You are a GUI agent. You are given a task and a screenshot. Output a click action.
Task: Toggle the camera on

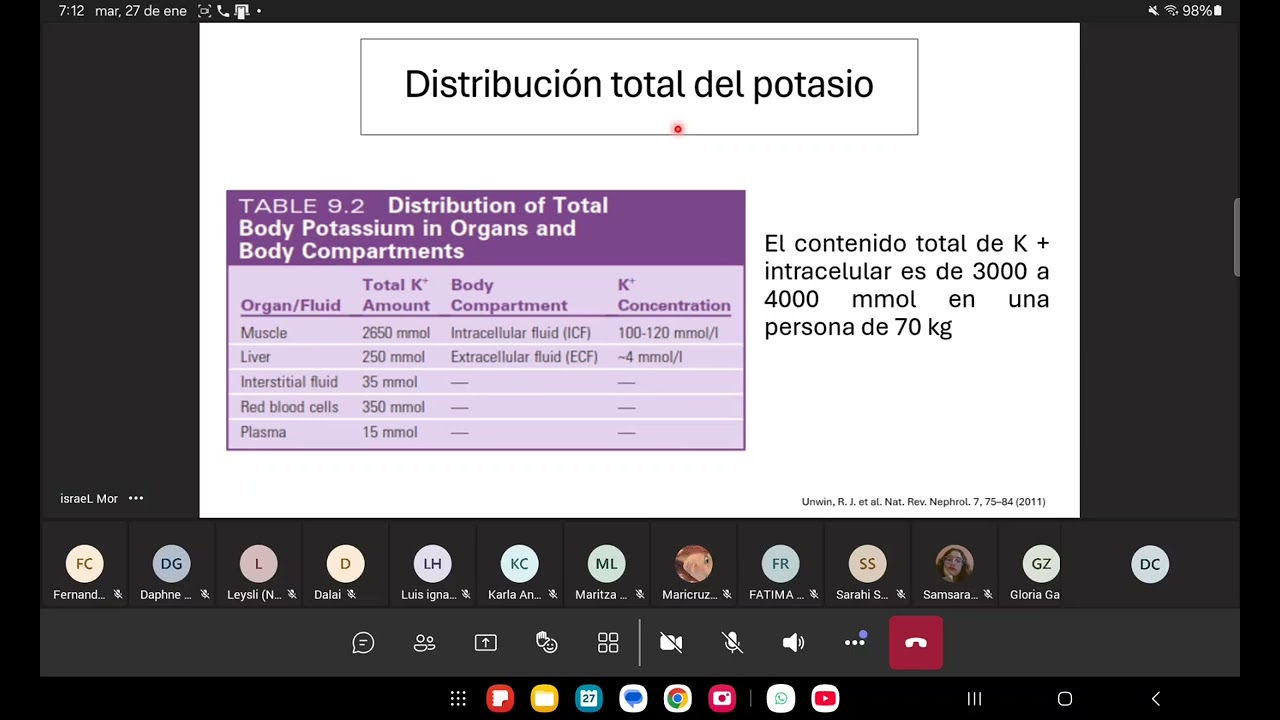671,643
